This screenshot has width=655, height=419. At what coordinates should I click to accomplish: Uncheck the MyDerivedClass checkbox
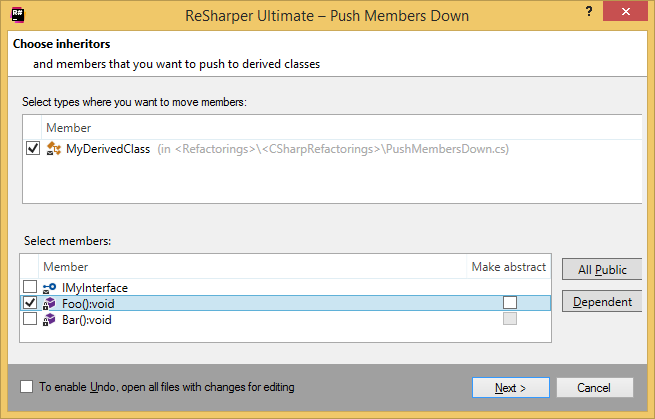pyautogui.click(x=33, y=149)
